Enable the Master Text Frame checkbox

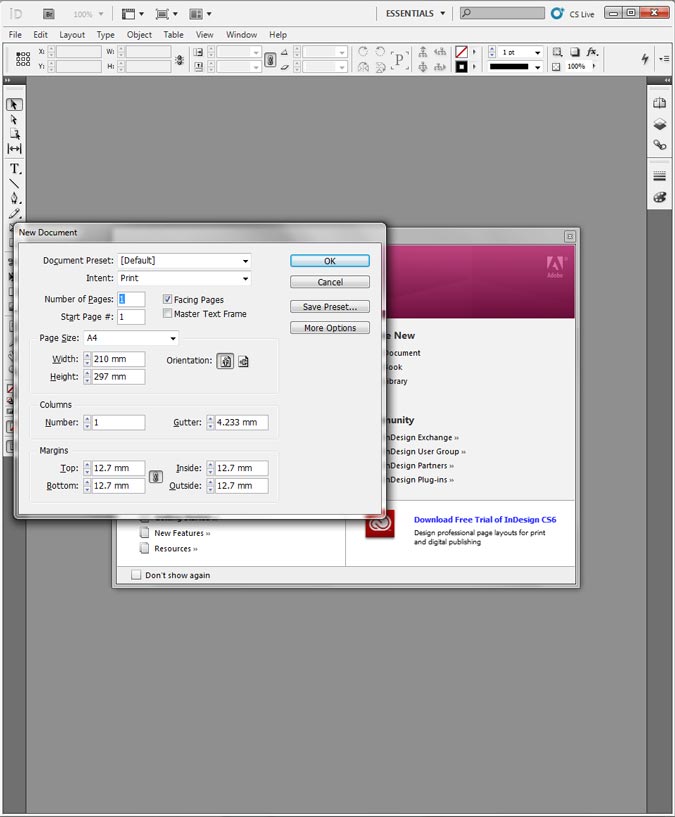tap(168, 314)
